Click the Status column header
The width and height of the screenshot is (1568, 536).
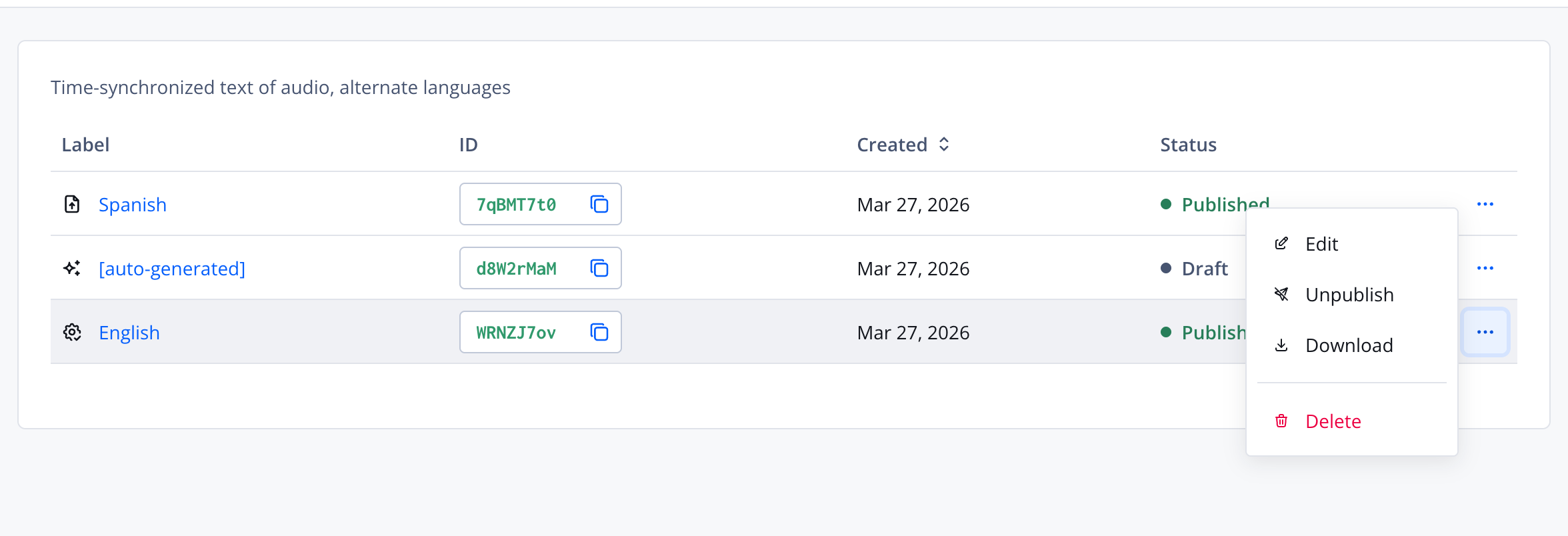coord(1188,145)
